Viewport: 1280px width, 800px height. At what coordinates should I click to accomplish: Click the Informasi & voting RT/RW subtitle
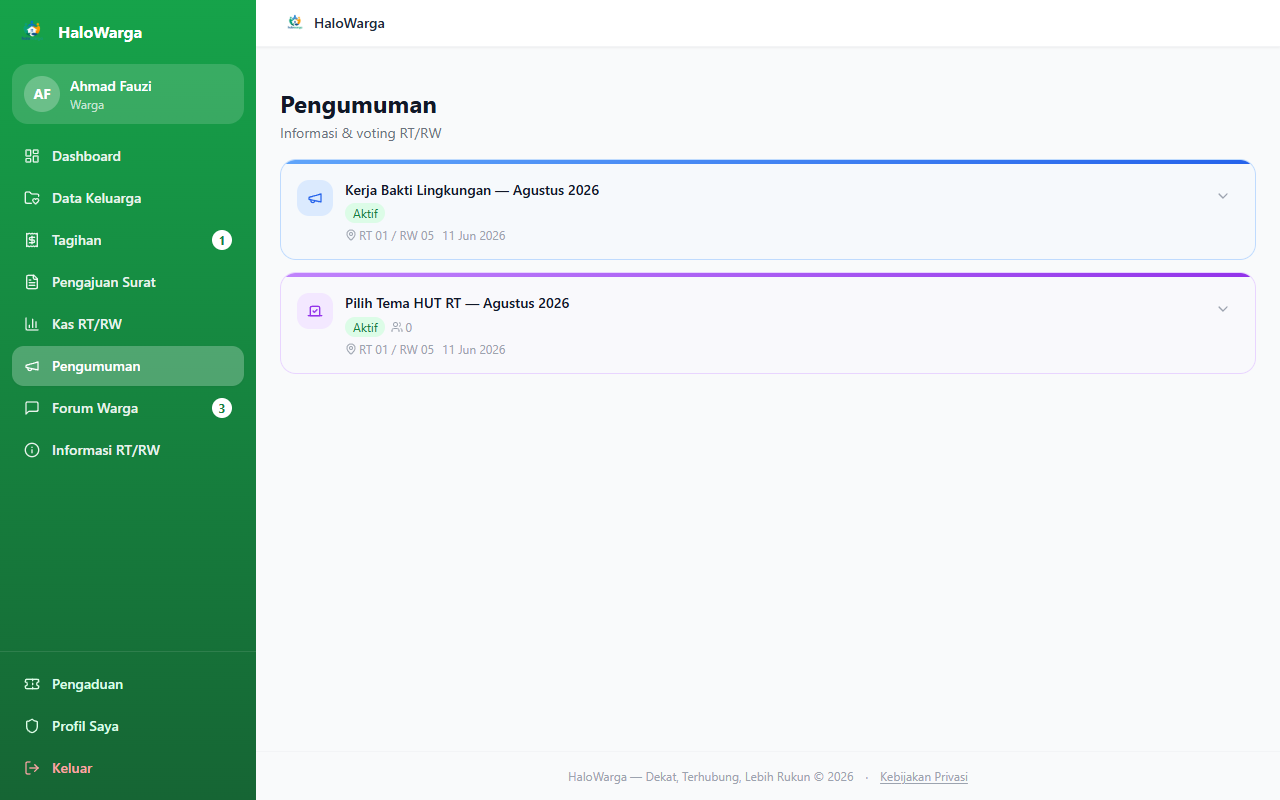361,133
